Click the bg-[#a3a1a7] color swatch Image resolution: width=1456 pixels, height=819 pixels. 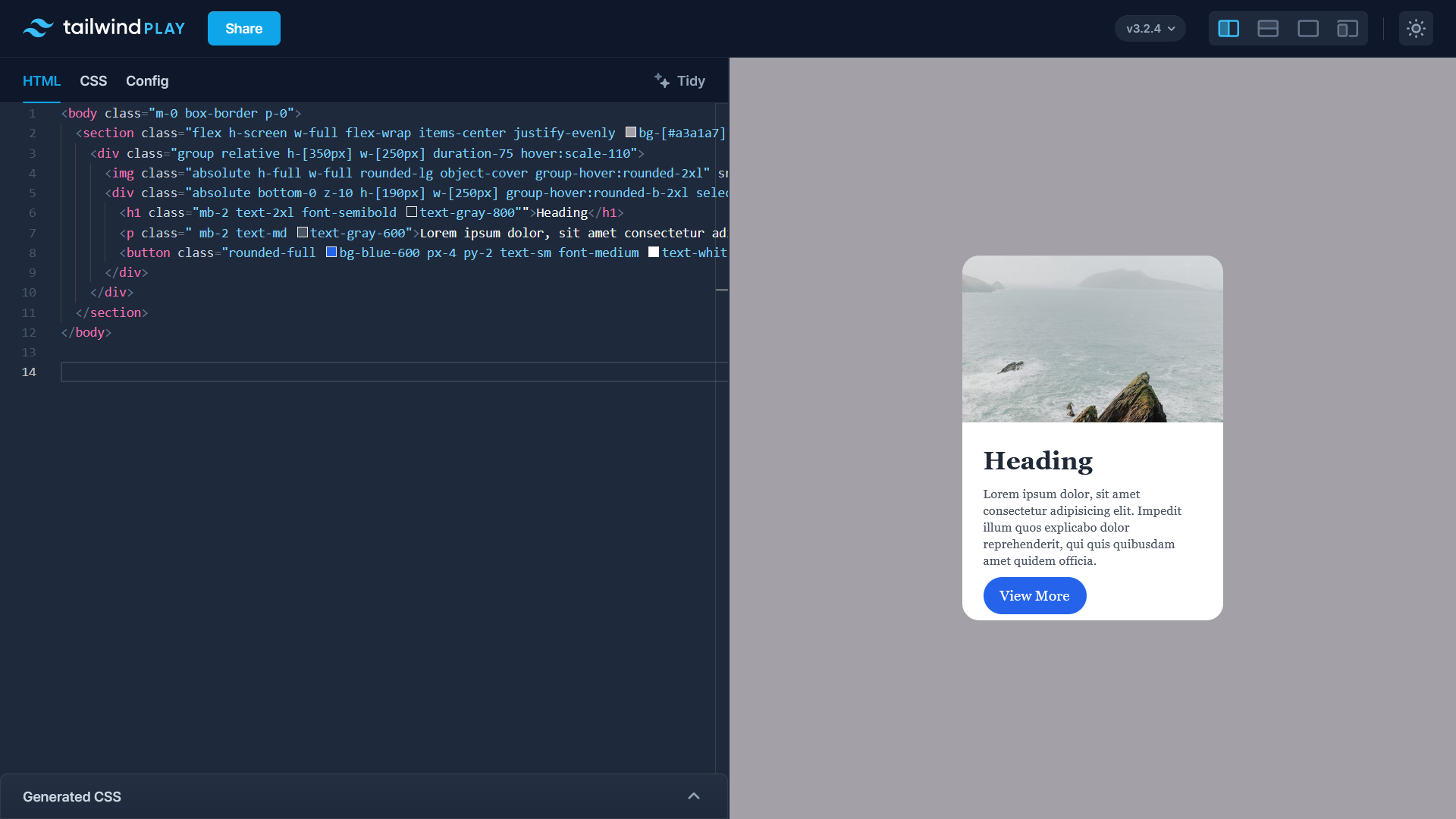tap(629, 131)
